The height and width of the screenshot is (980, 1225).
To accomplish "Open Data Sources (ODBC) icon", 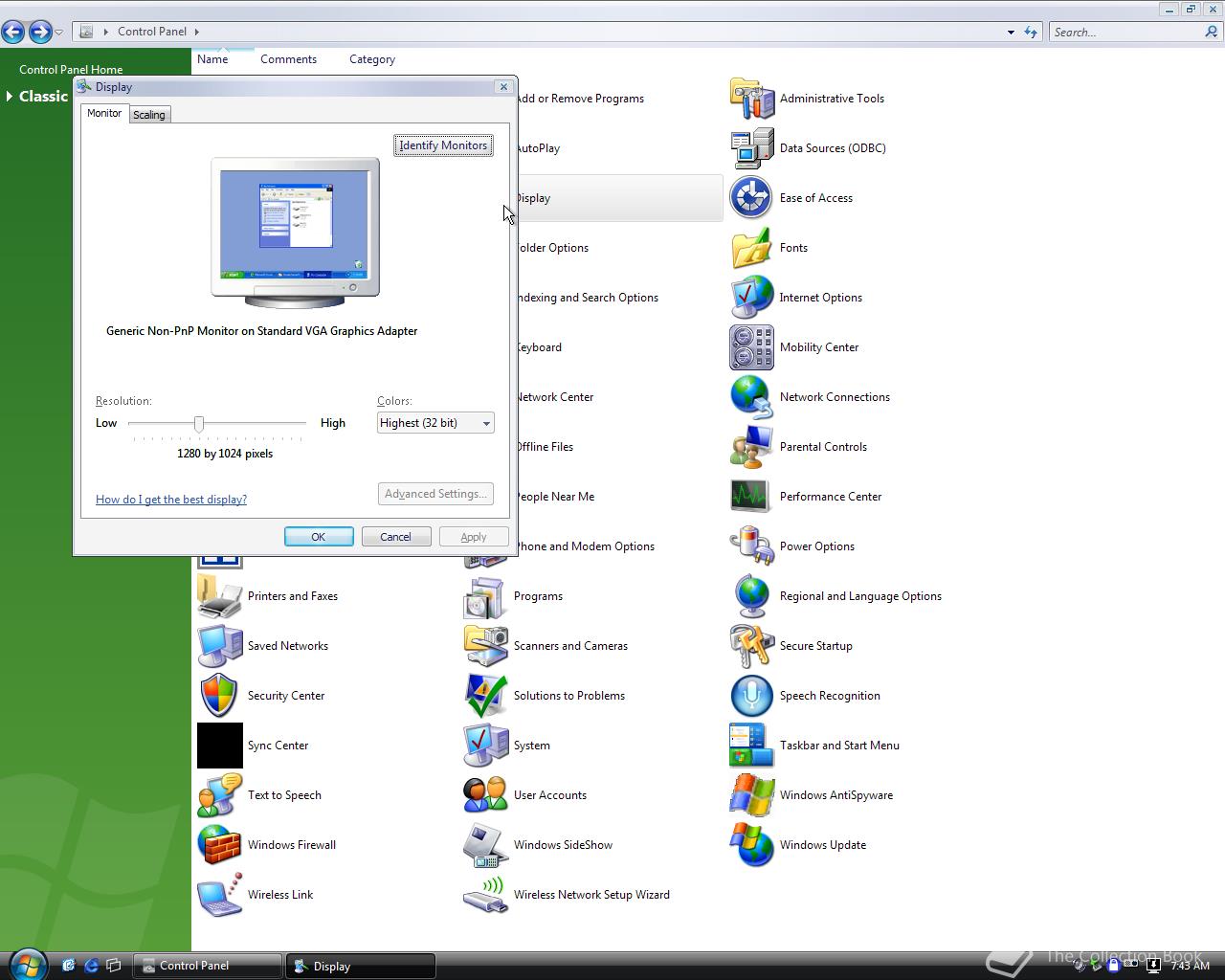I will tap(751, 148).
